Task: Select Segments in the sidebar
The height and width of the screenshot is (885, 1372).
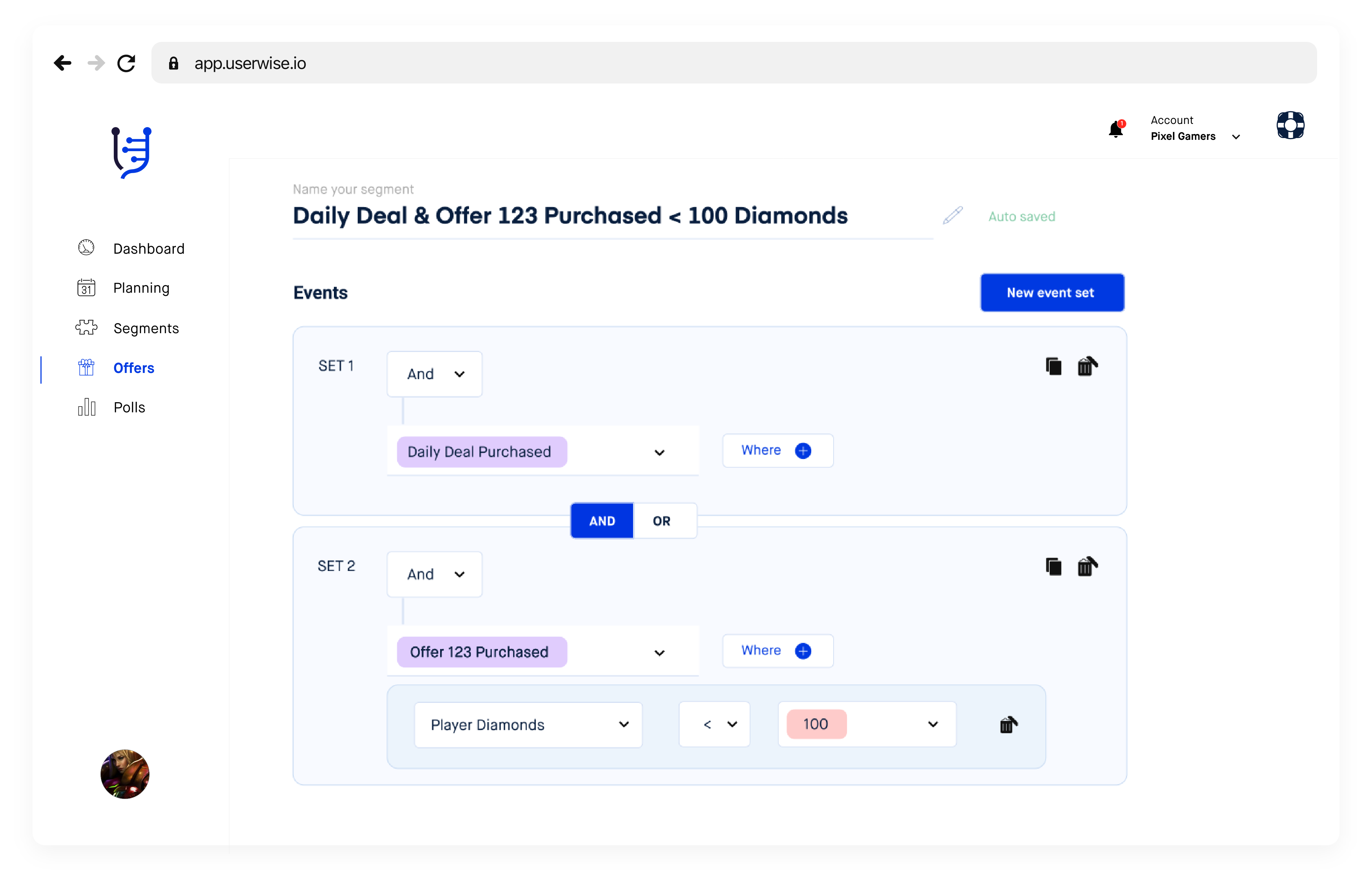Action: coord(145,327)
